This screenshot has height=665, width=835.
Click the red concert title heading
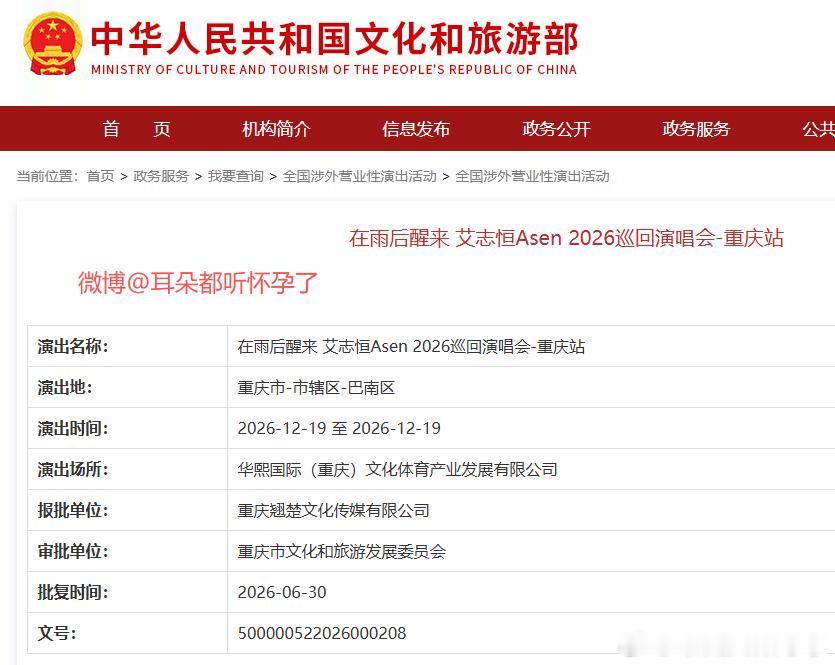[x=566, y=238]
